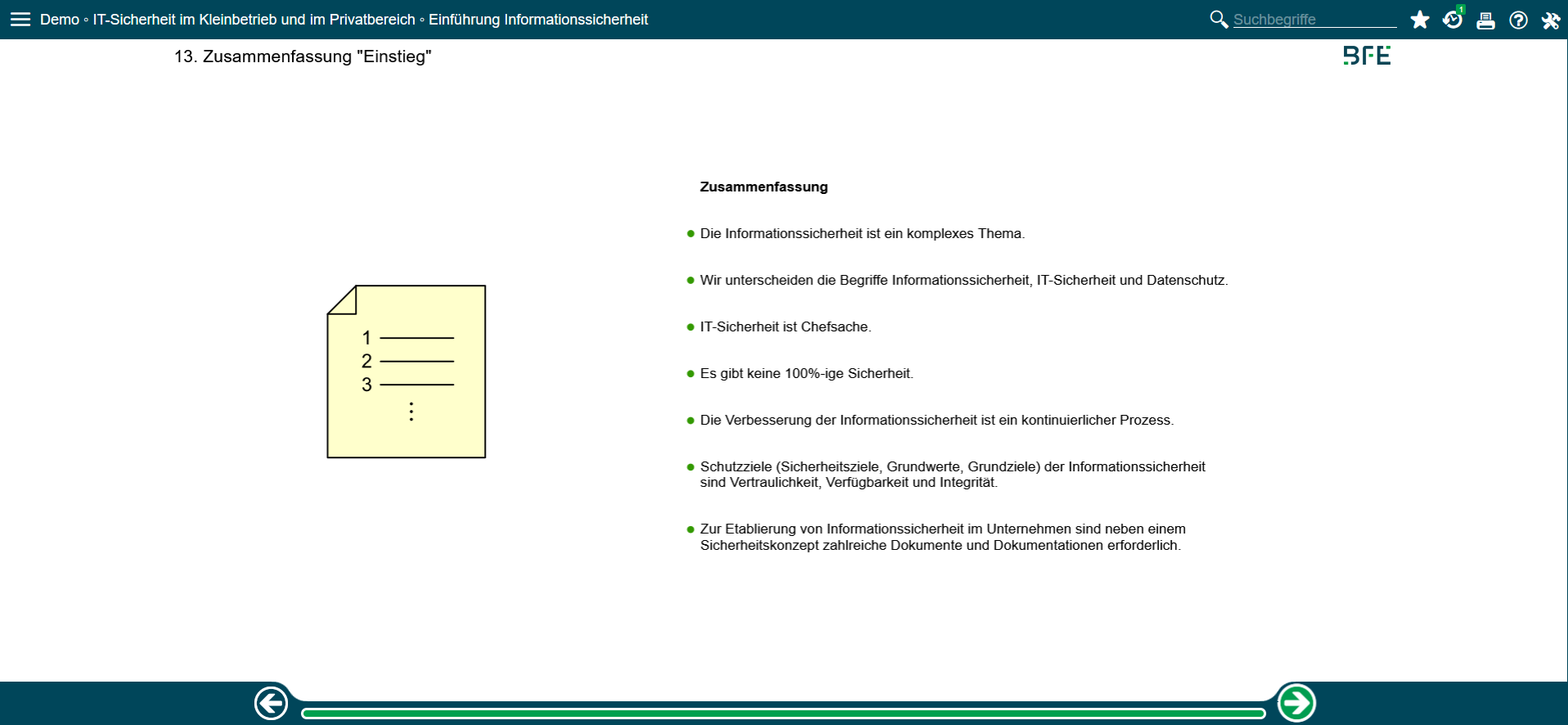Open the hamburger navigation menu

pyautogui.click(x=20, y=19)
